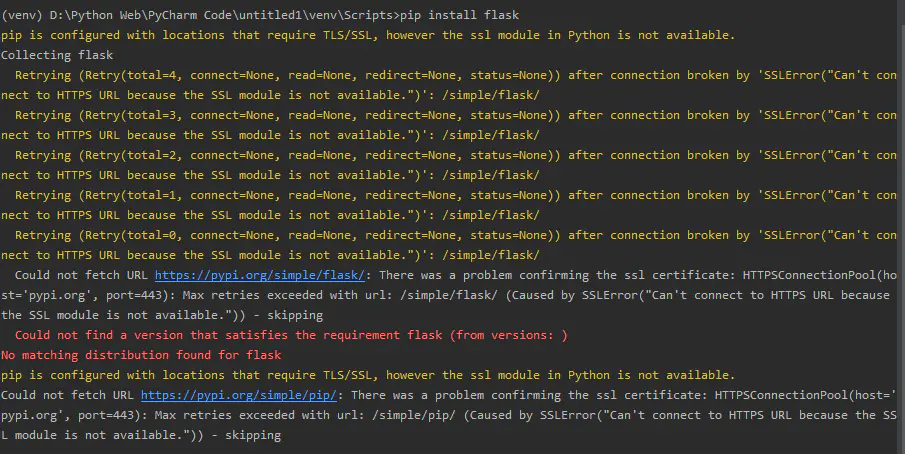Click the '(venv)' prompt prefix on the first line

coord(21,15)
